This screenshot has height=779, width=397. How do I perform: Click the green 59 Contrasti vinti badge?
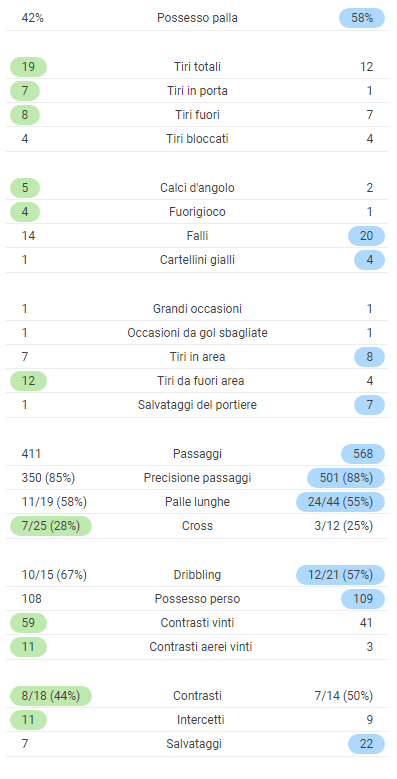tap(28, 623)
